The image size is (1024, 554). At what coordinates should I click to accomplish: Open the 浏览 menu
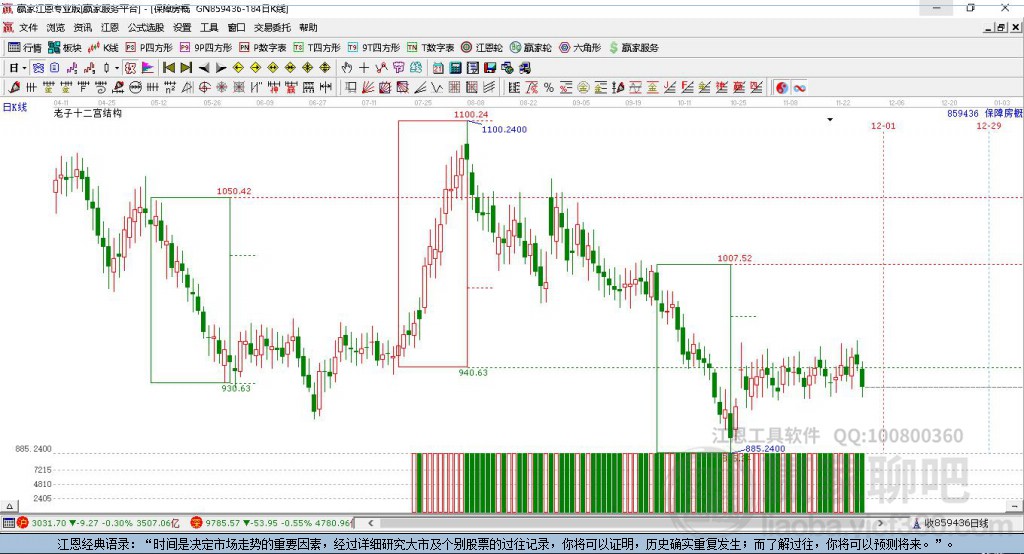click(56, 27)
